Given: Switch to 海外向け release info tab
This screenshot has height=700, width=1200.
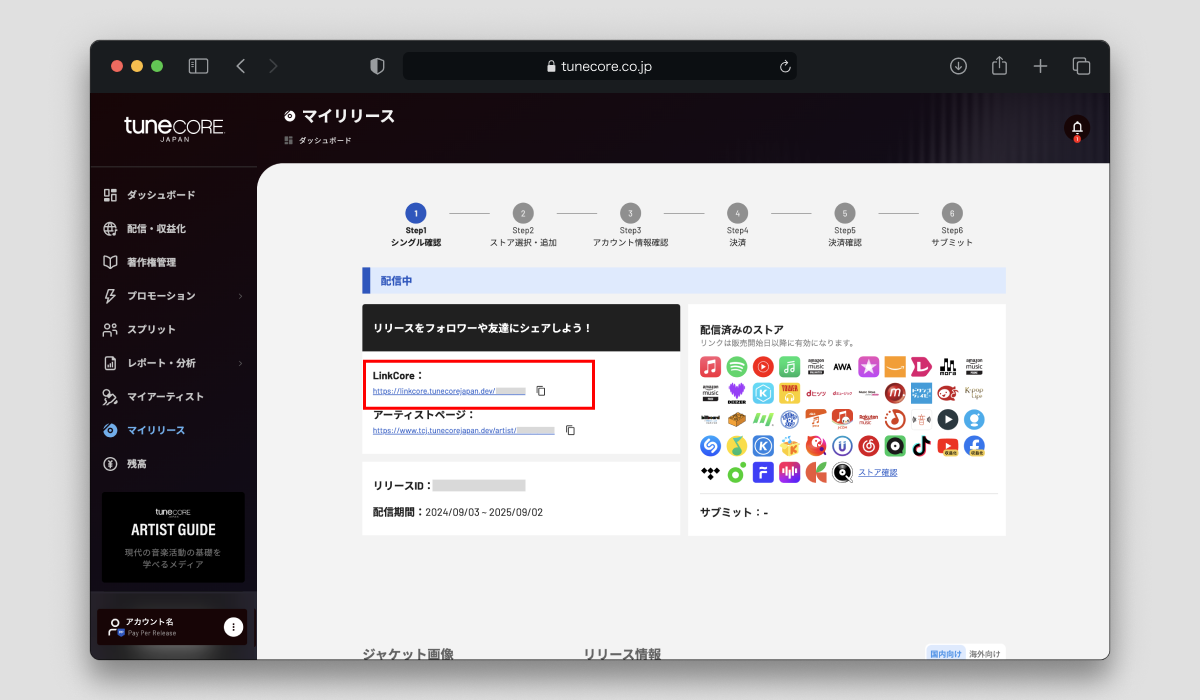Looking at the screenshot, I should click(983, 654).
